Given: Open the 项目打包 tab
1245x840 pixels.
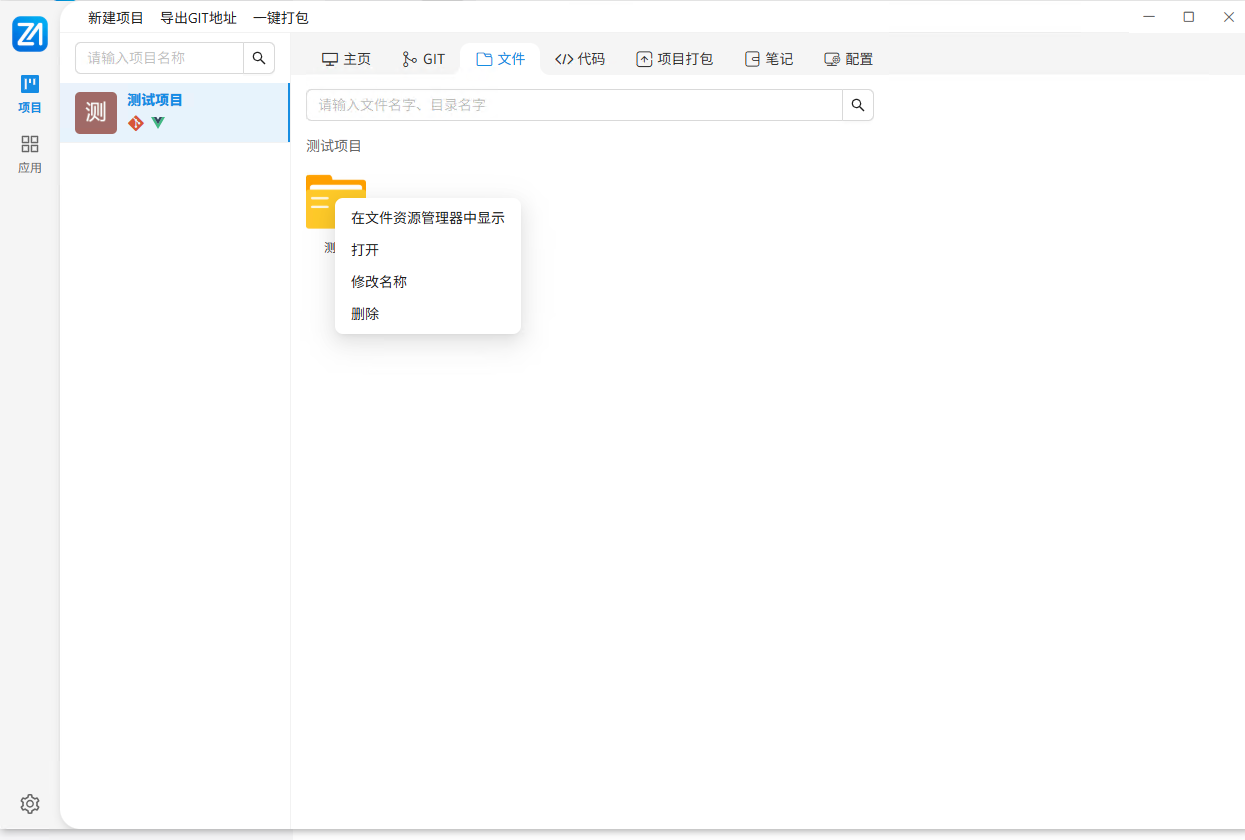Looking at the screenshot, I should [x=675, y=58].
